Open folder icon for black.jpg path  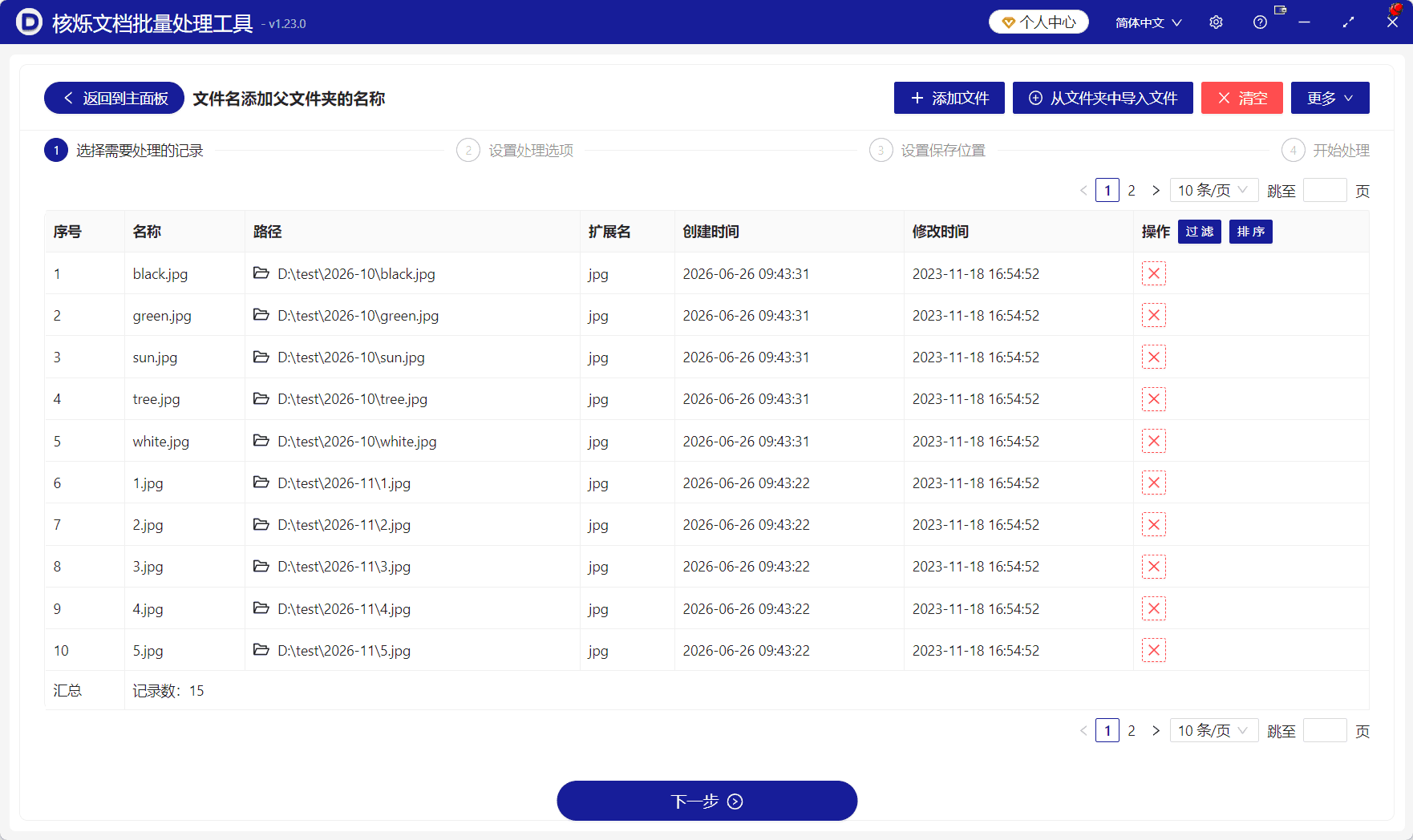click(x=261, y=273)
